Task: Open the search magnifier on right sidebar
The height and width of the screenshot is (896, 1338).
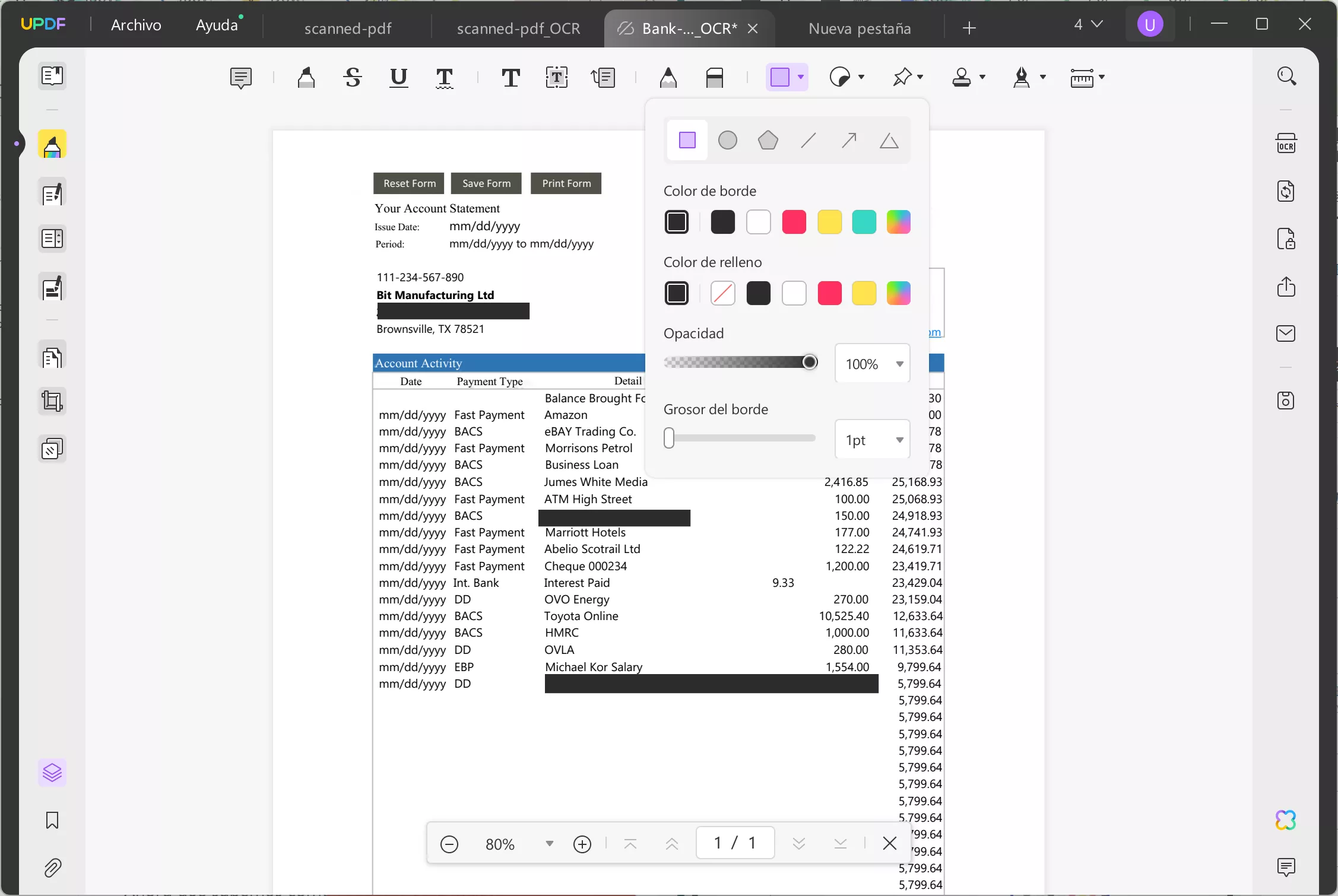Action: 1286,76
